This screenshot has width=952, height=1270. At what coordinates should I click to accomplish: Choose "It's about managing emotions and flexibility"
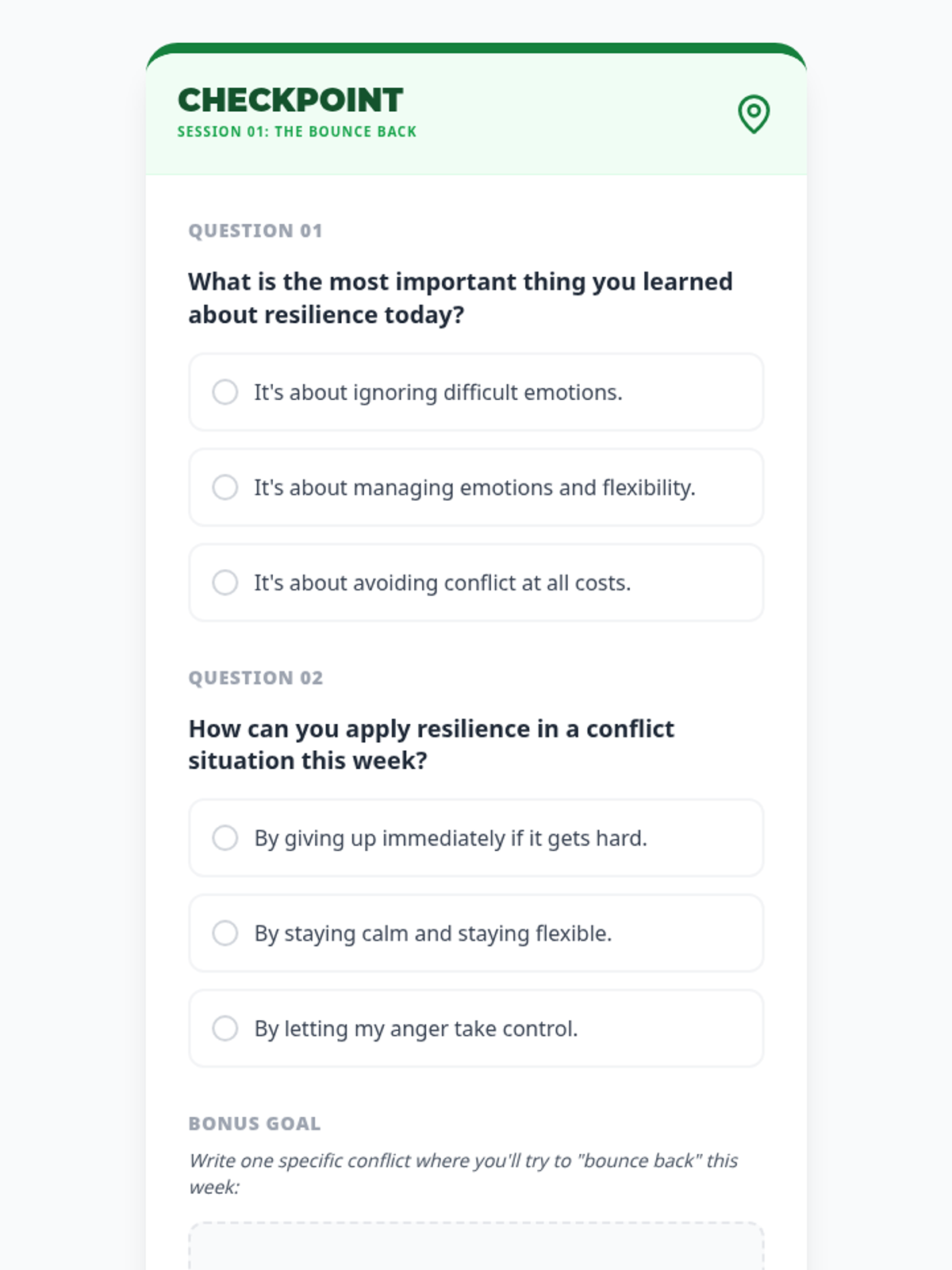(225, 487)
